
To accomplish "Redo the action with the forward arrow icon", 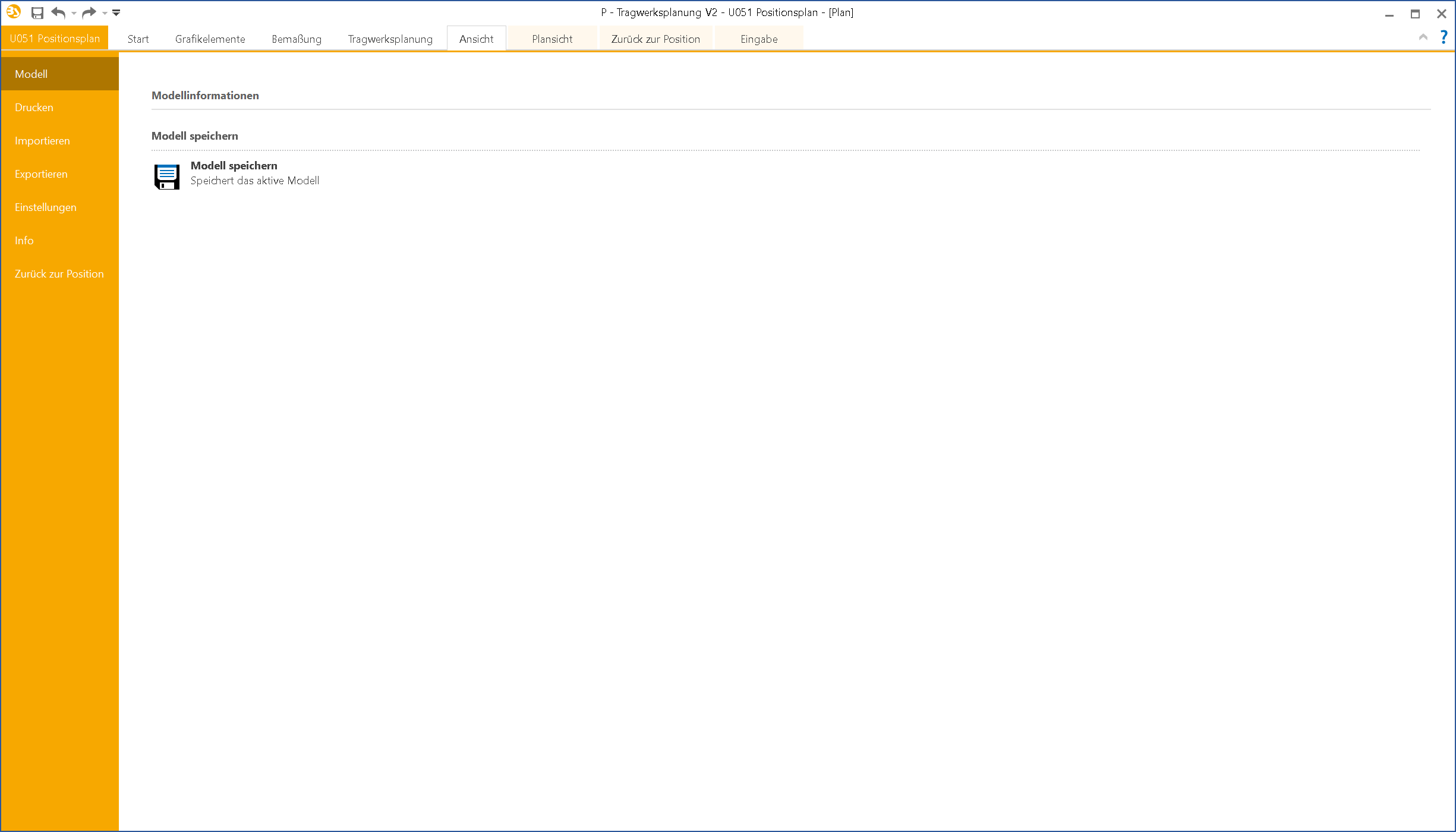I will coord(89,12).
